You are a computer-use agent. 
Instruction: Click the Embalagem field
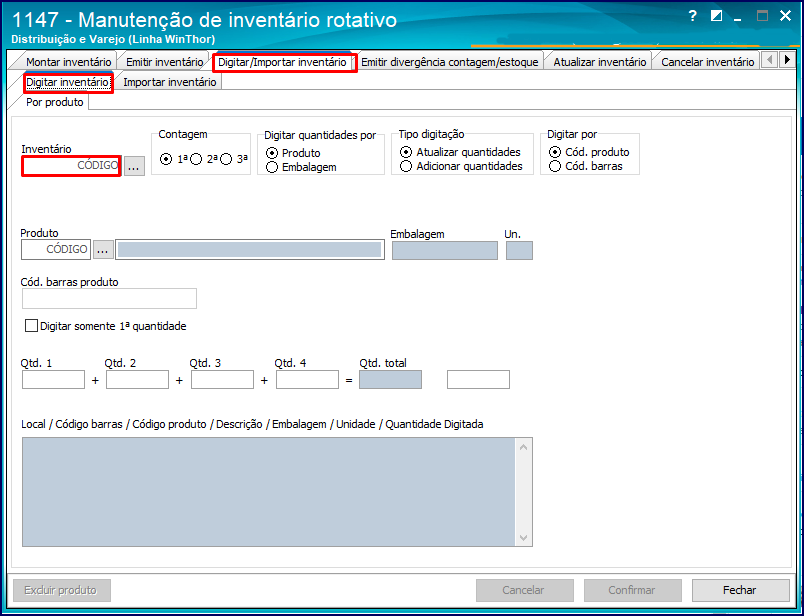pos(445,250)
